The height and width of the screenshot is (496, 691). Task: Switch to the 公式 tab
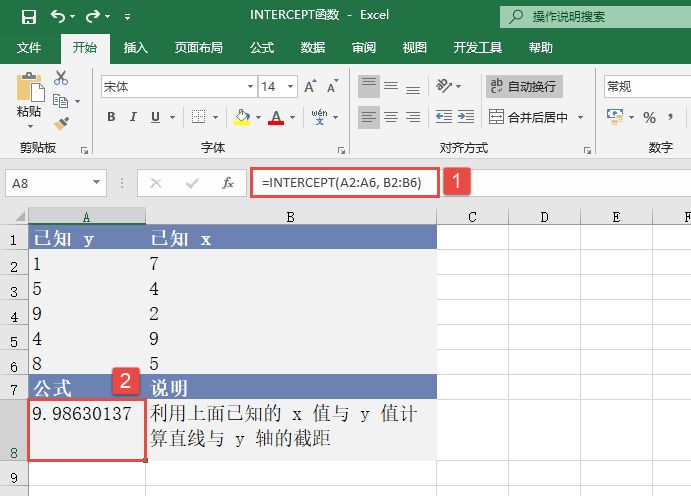[x=261, y=48]
